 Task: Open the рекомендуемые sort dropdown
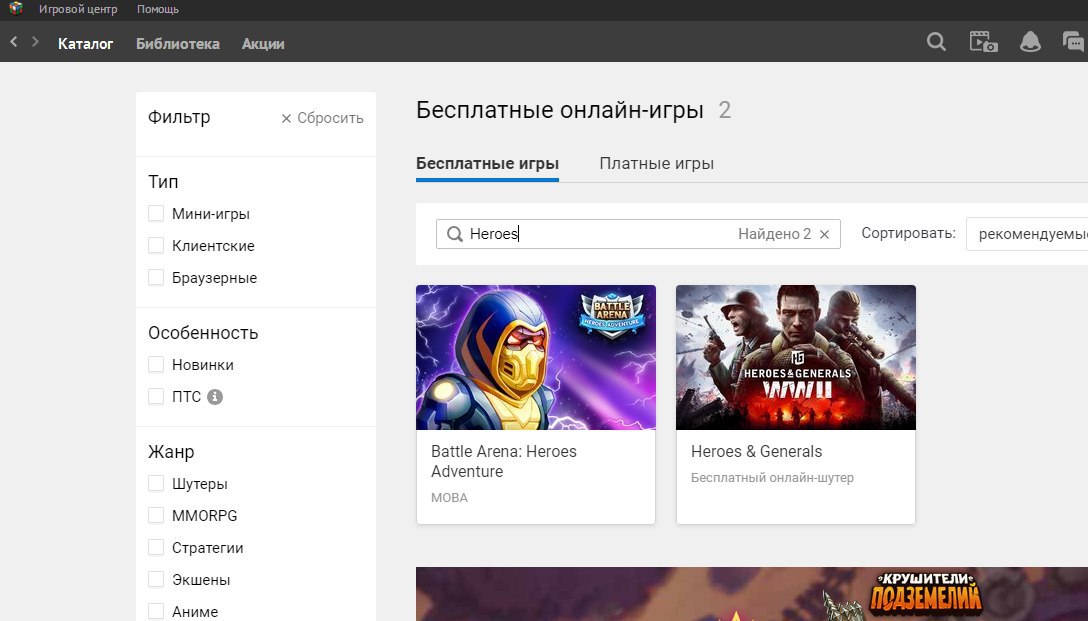tap(1027, 235)
